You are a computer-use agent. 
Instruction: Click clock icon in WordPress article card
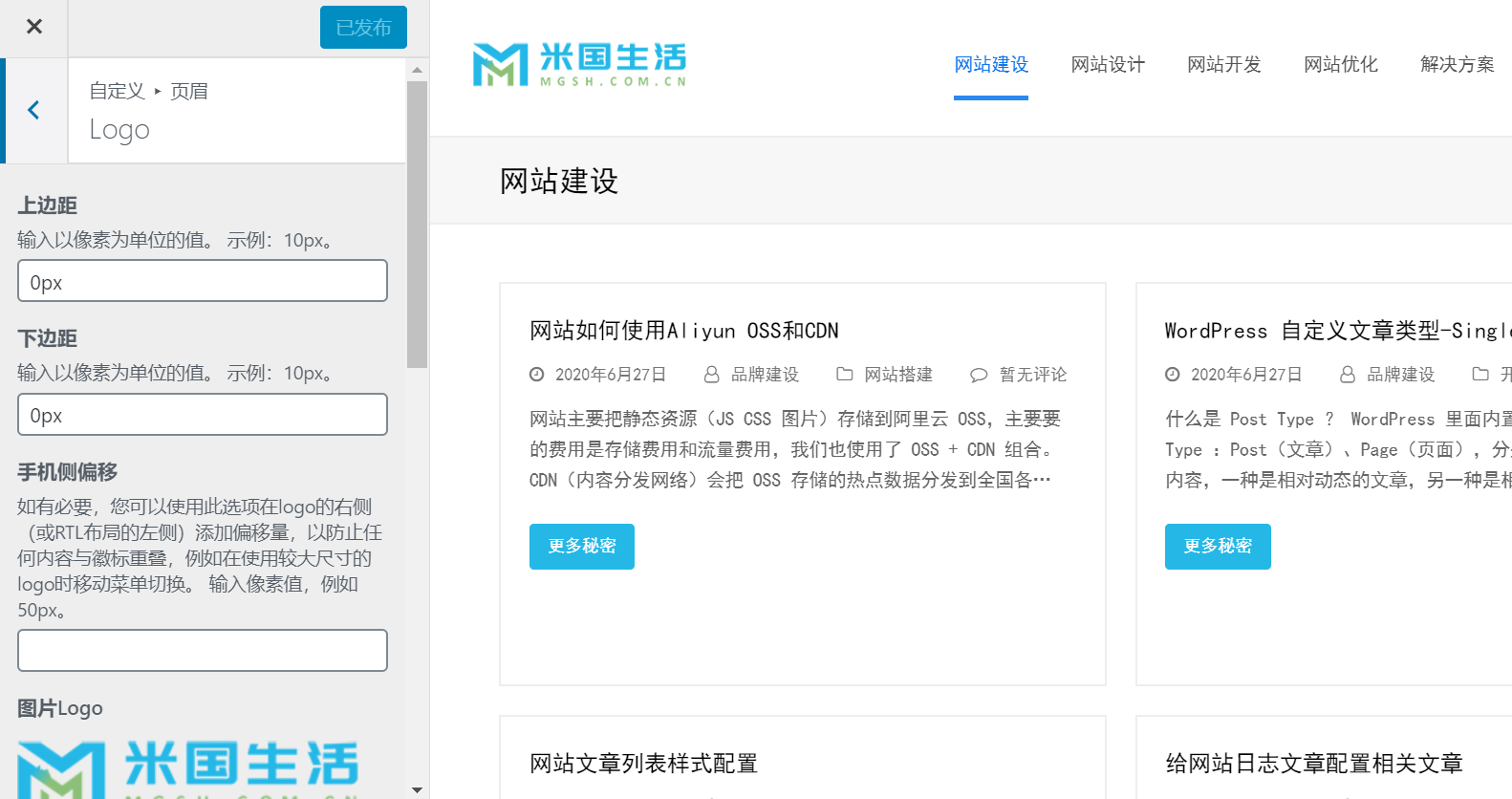[1173, 375]
